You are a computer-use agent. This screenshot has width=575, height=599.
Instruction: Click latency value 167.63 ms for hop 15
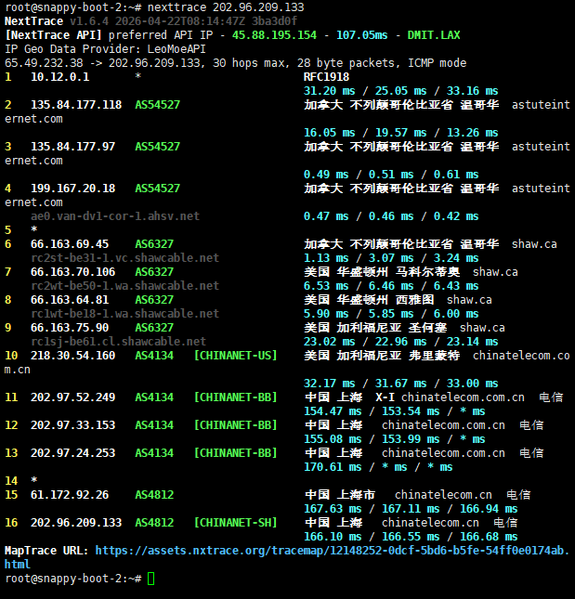[332, 508]
